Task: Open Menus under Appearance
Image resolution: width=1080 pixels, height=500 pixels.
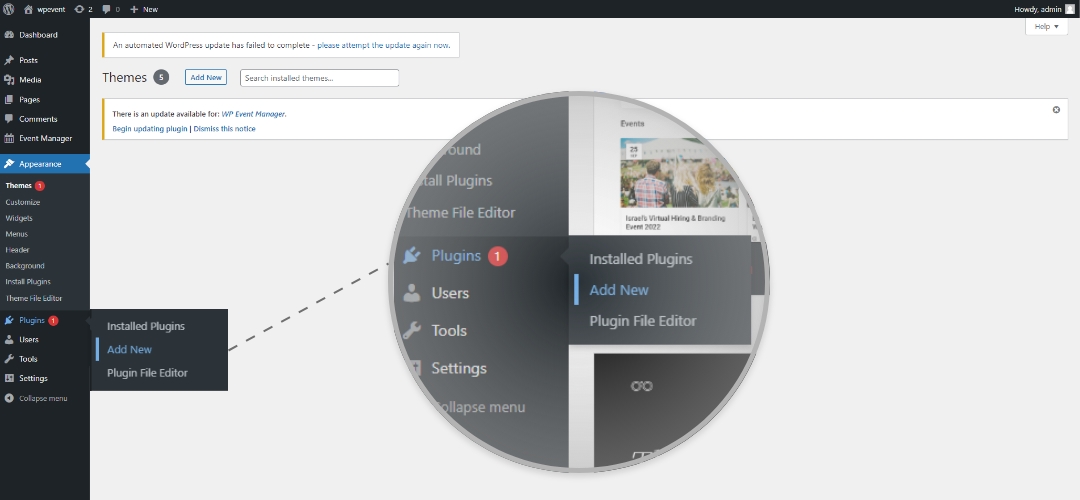Action: (17, 234)
